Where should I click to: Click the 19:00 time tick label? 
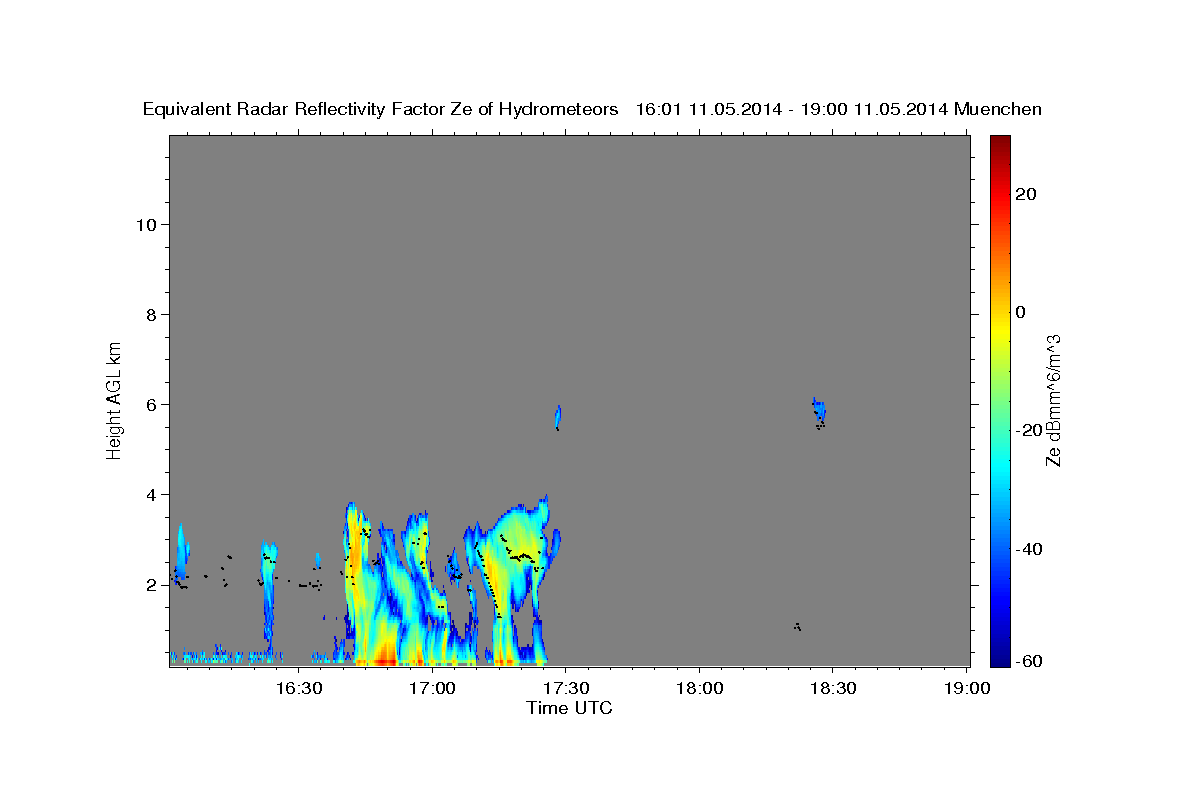967,688
